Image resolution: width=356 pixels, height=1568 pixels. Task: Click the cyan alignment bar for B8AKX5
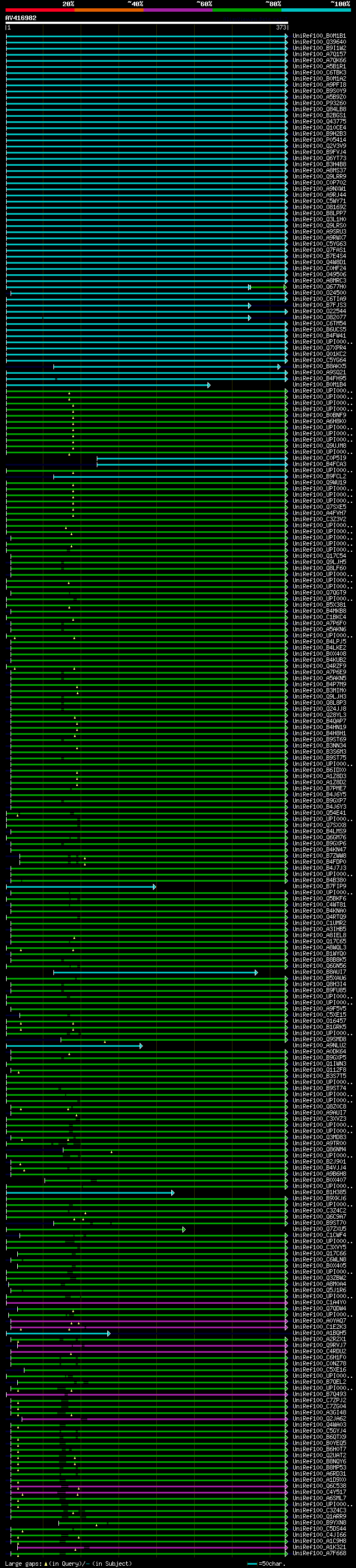pyautogui.click(x=167, y=367)
